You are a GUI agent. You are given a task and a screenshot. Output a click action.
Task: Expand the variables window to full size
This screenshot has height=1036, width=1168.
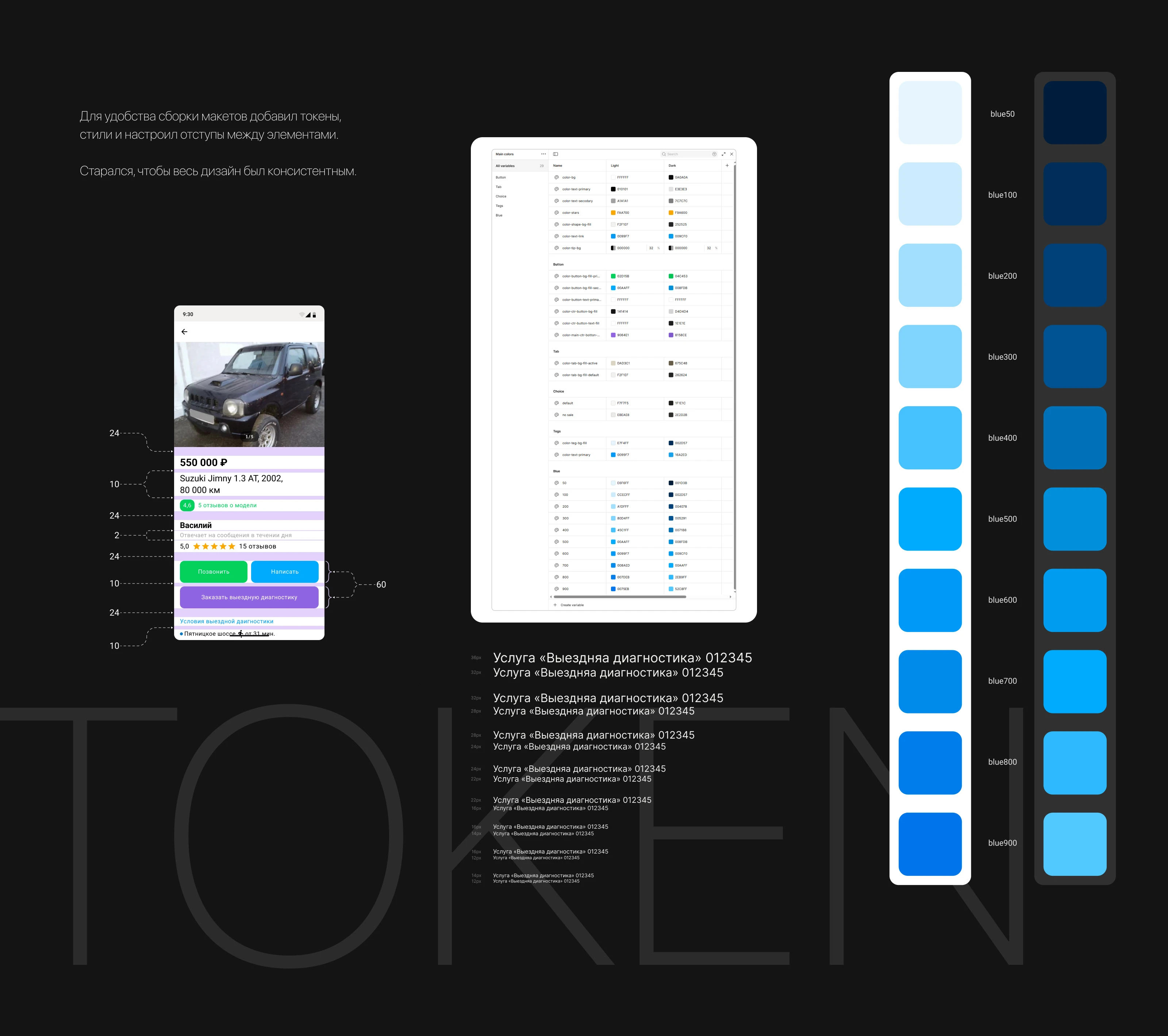(x=723, y=154)
